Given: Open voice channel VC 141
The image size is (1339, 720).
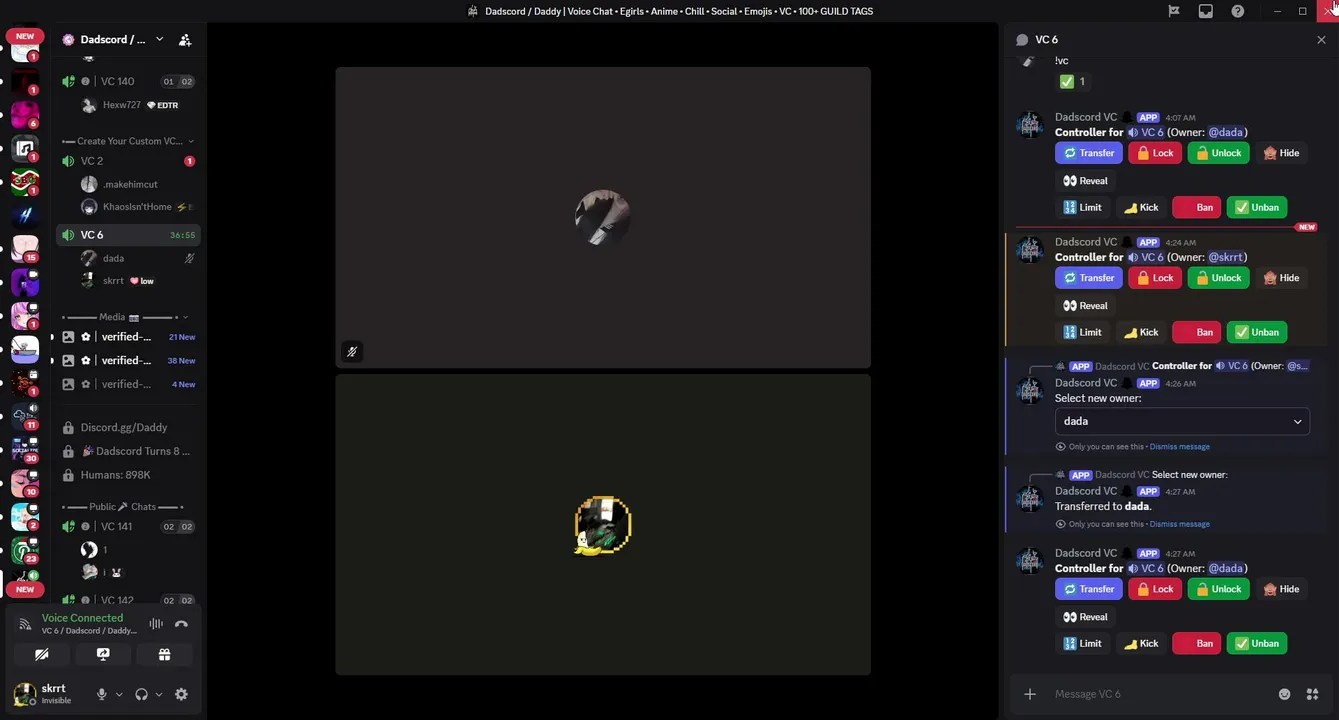Looking at the screenshot, I should tap(128, 526).
